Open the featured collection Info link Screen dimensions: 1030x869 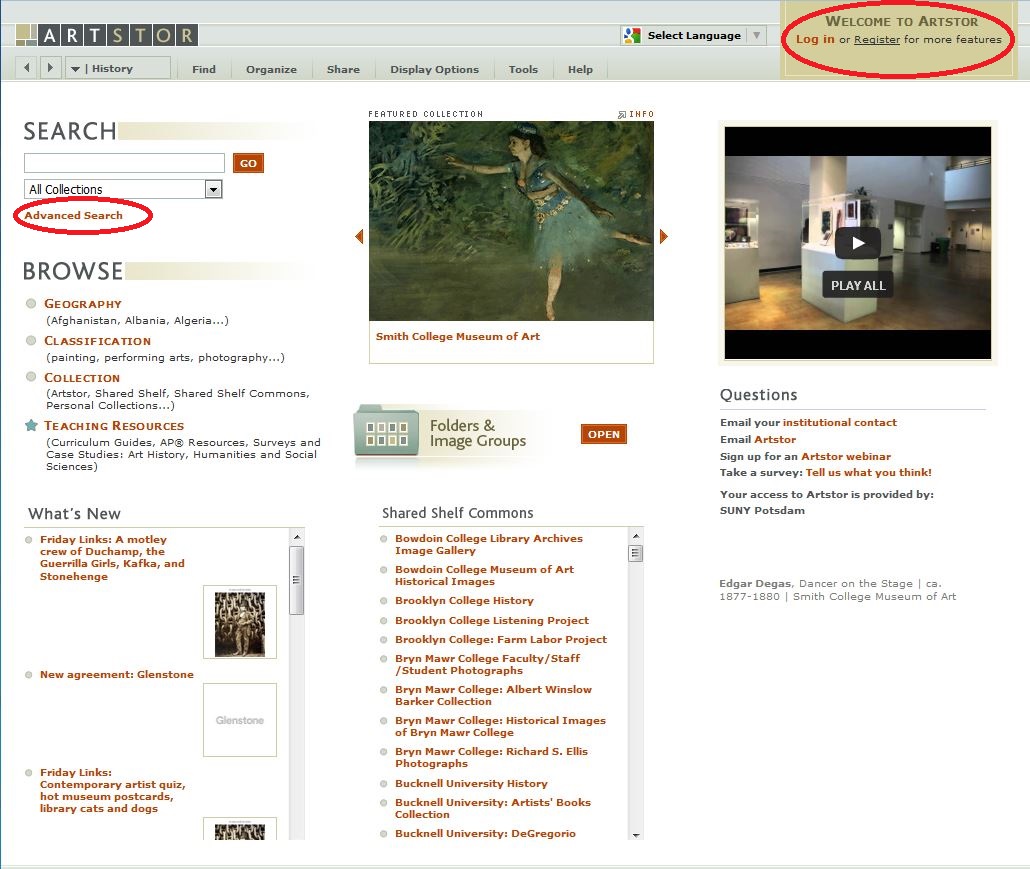click(x=636, y=114)
